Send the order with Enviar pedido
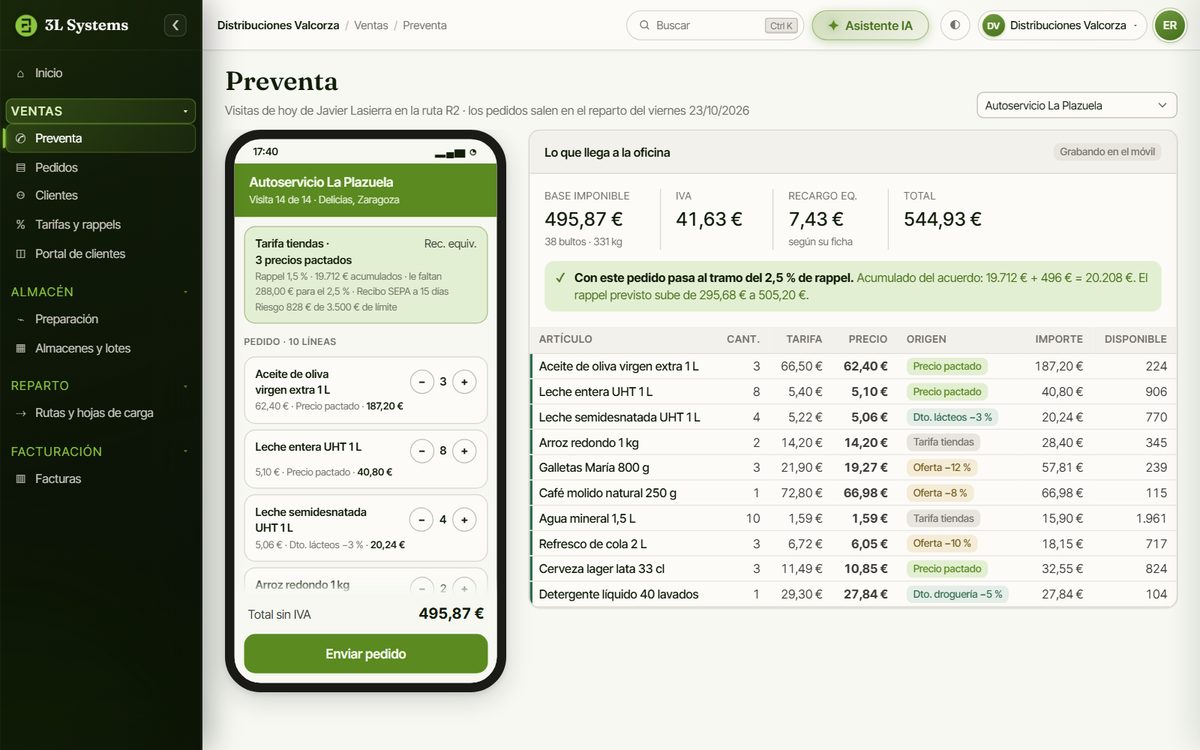 (366, 654)
